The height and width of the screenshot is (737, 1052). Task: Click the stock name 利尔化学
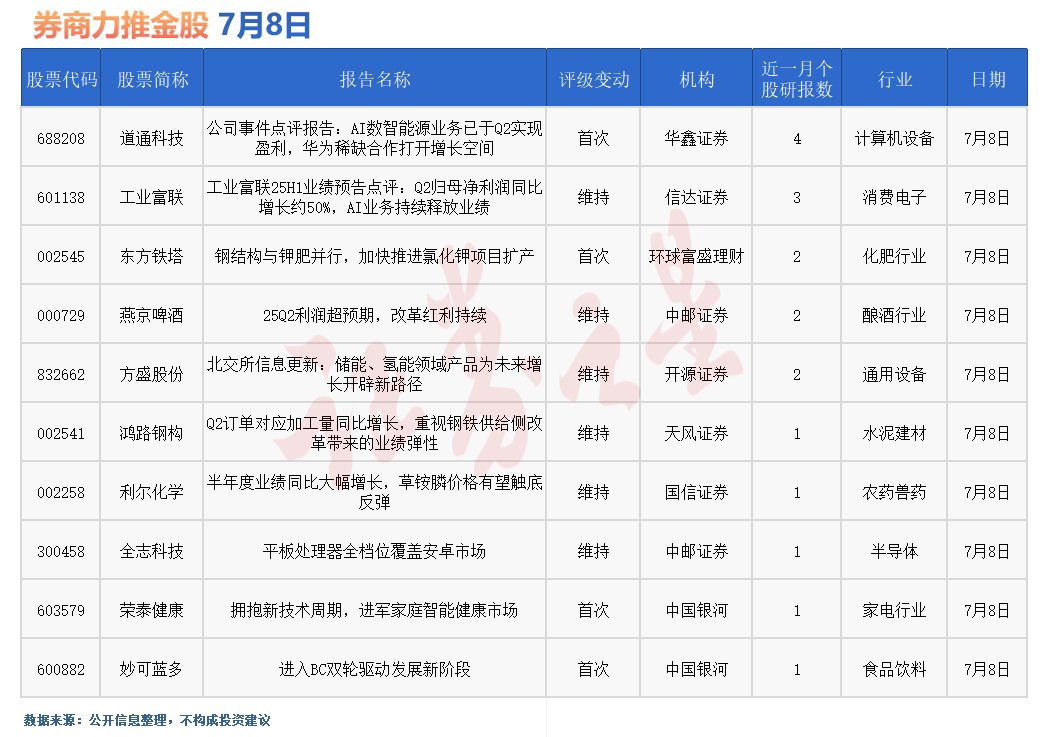(152, 493)
